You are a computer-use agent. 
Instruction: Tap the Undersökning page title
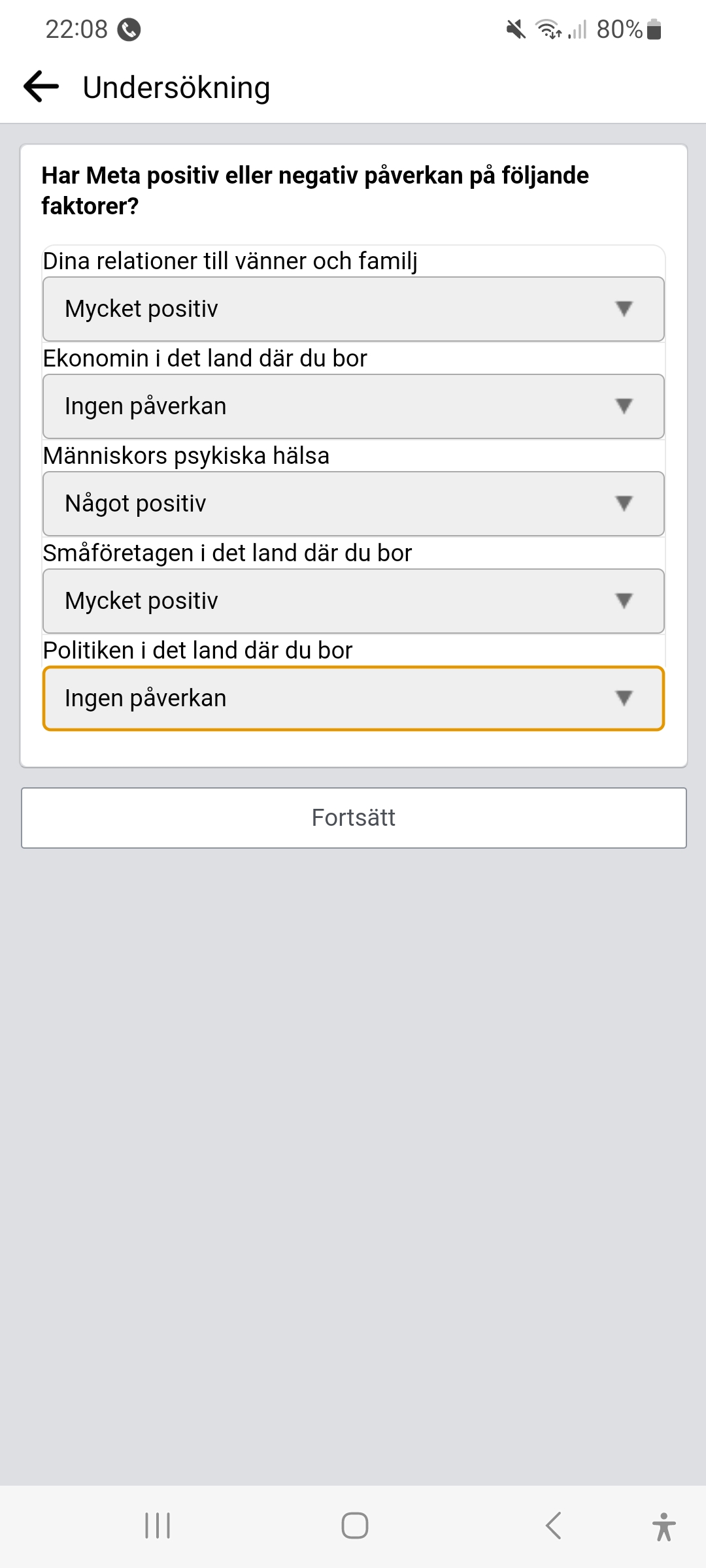176,88
